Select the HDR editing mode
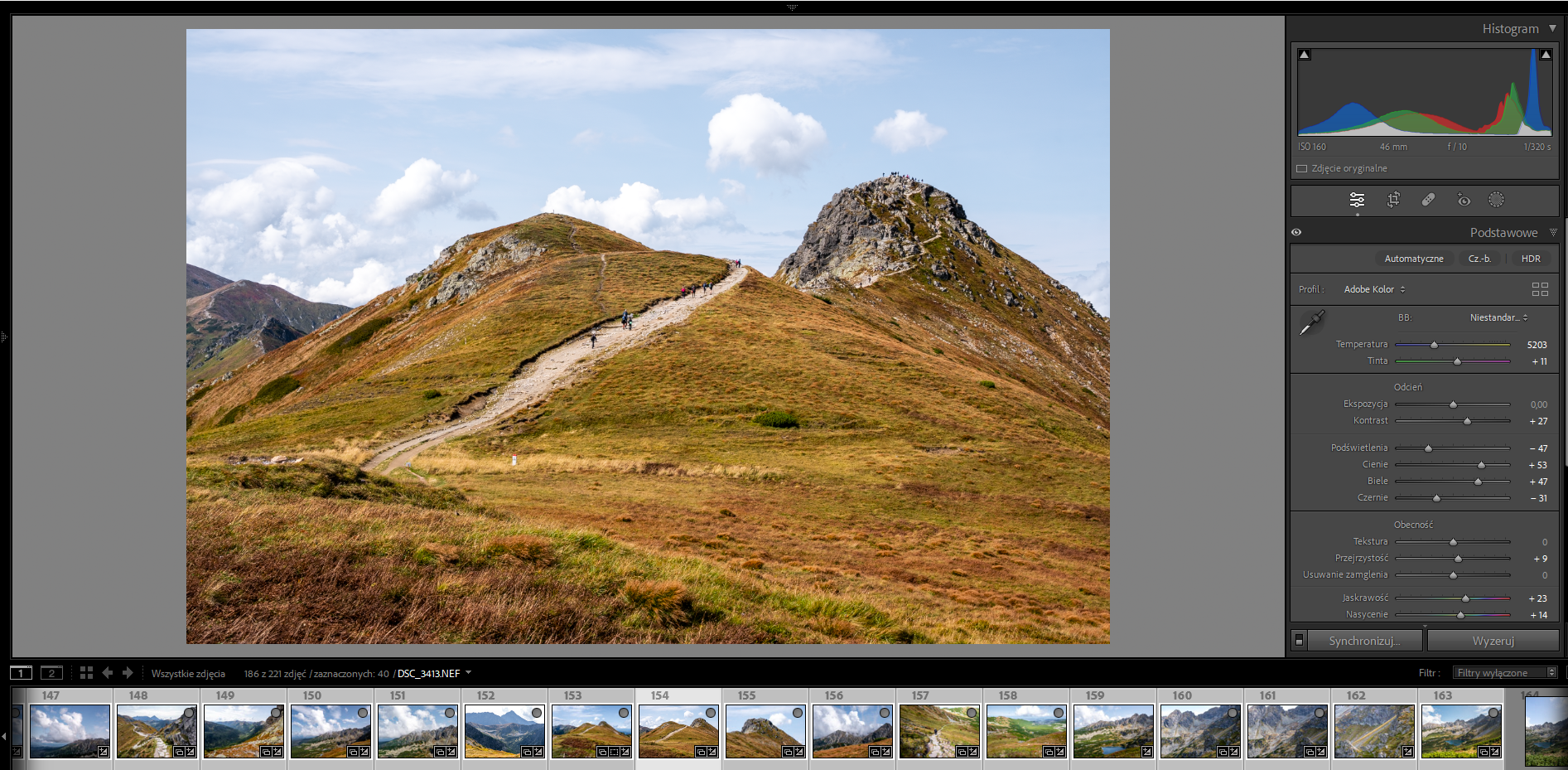The width and height of the screenshot is (1568, 770). [1531, 259]
